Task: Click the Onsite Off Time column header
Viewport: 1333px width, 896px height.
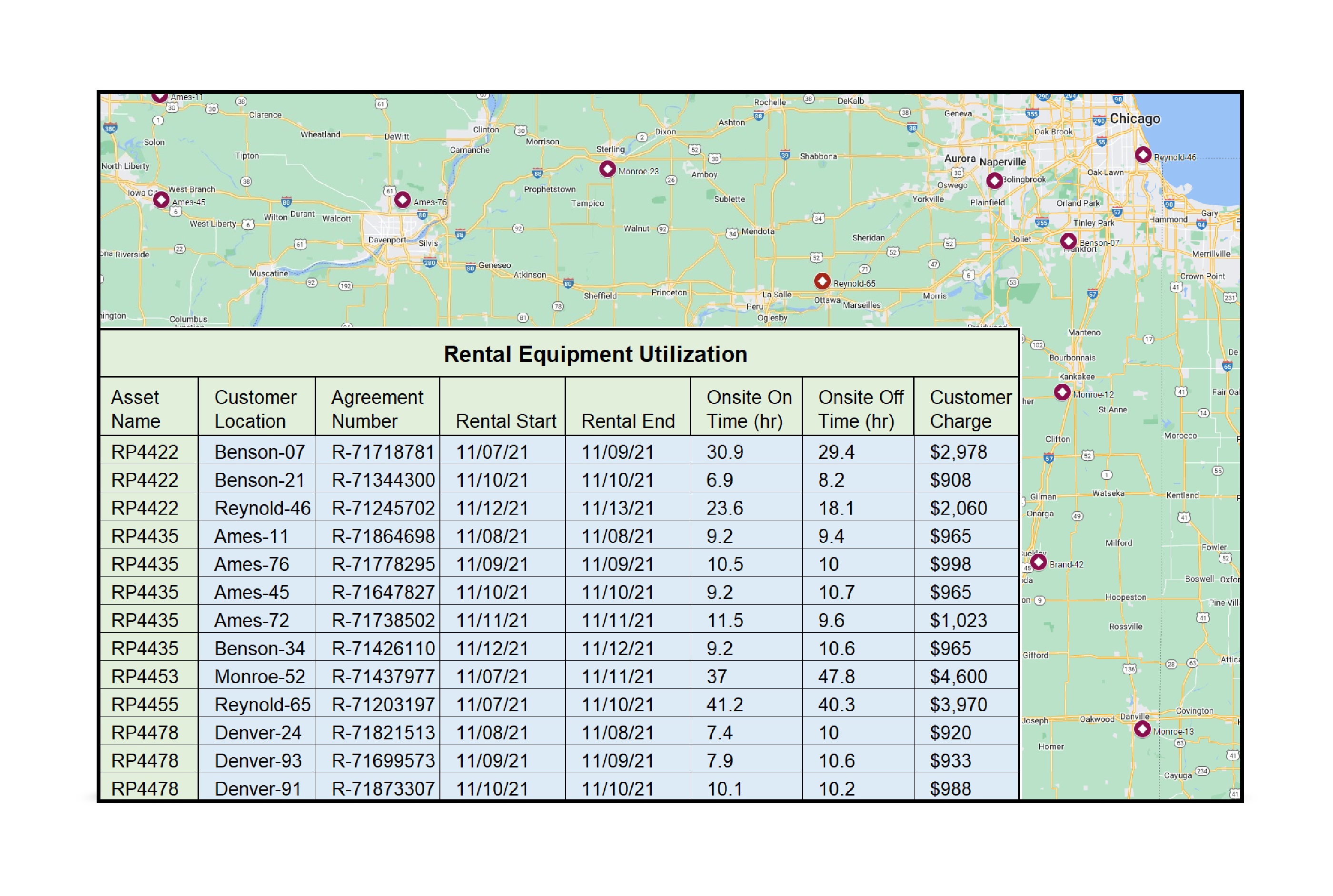Action: click(x=858, y=406)
